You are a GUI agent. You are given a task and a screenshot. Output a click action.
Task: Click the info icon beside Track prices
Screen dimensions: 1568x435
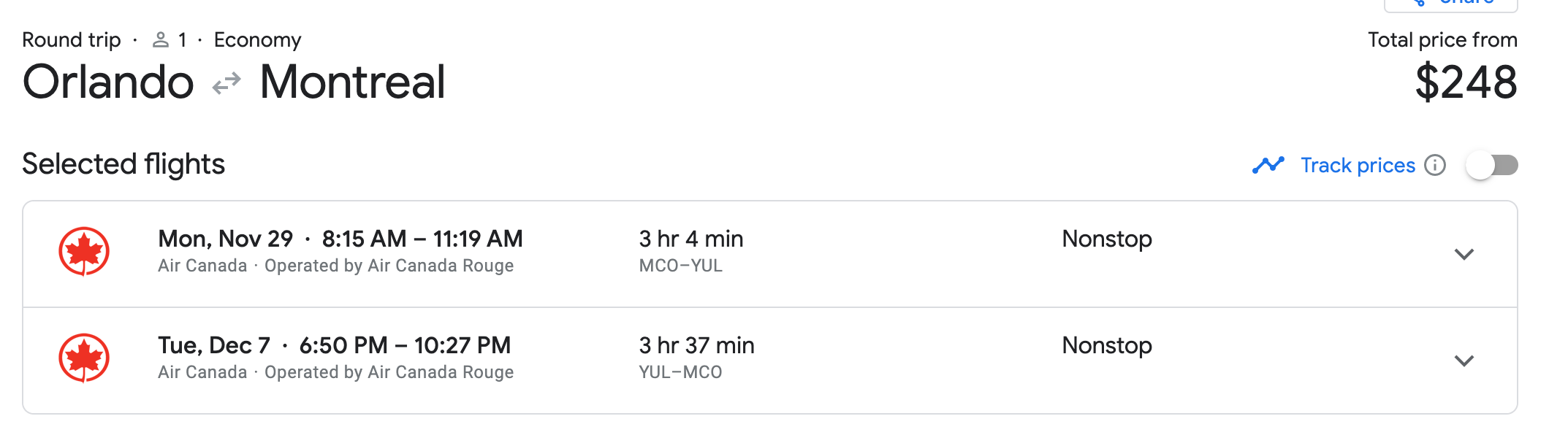1435,166
